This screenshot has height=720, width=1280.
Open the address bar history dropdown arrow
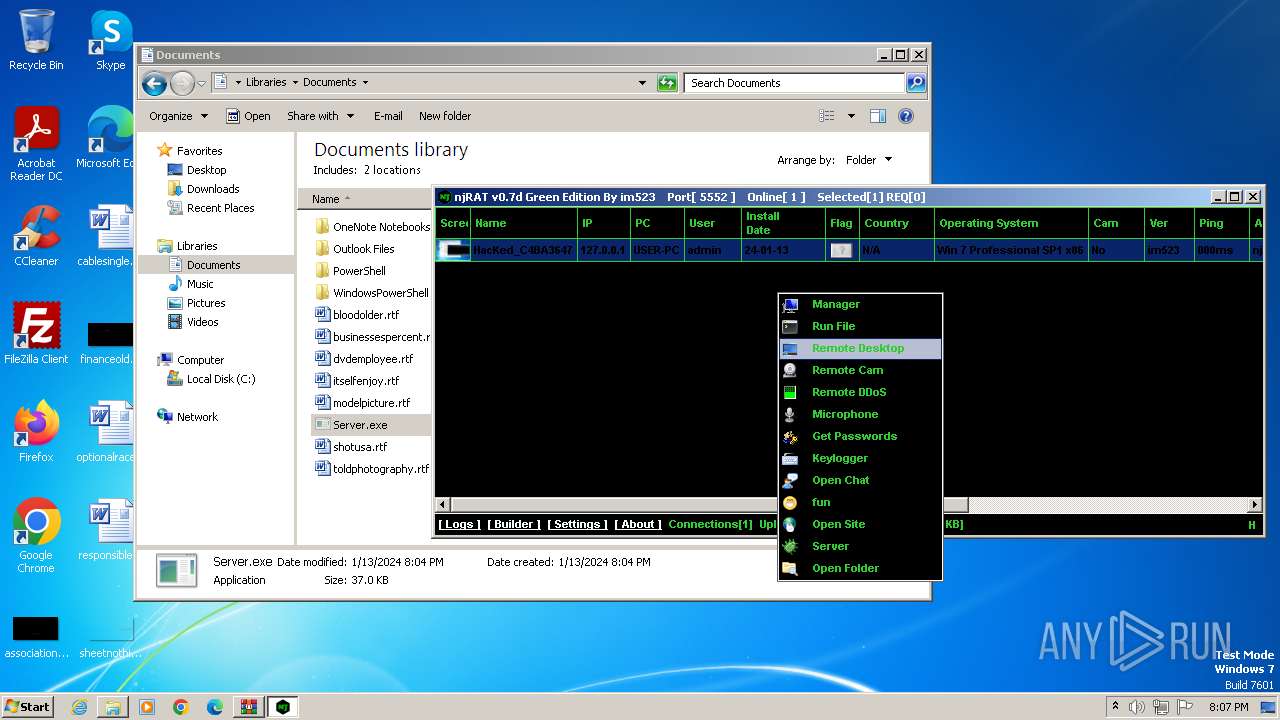642,83
